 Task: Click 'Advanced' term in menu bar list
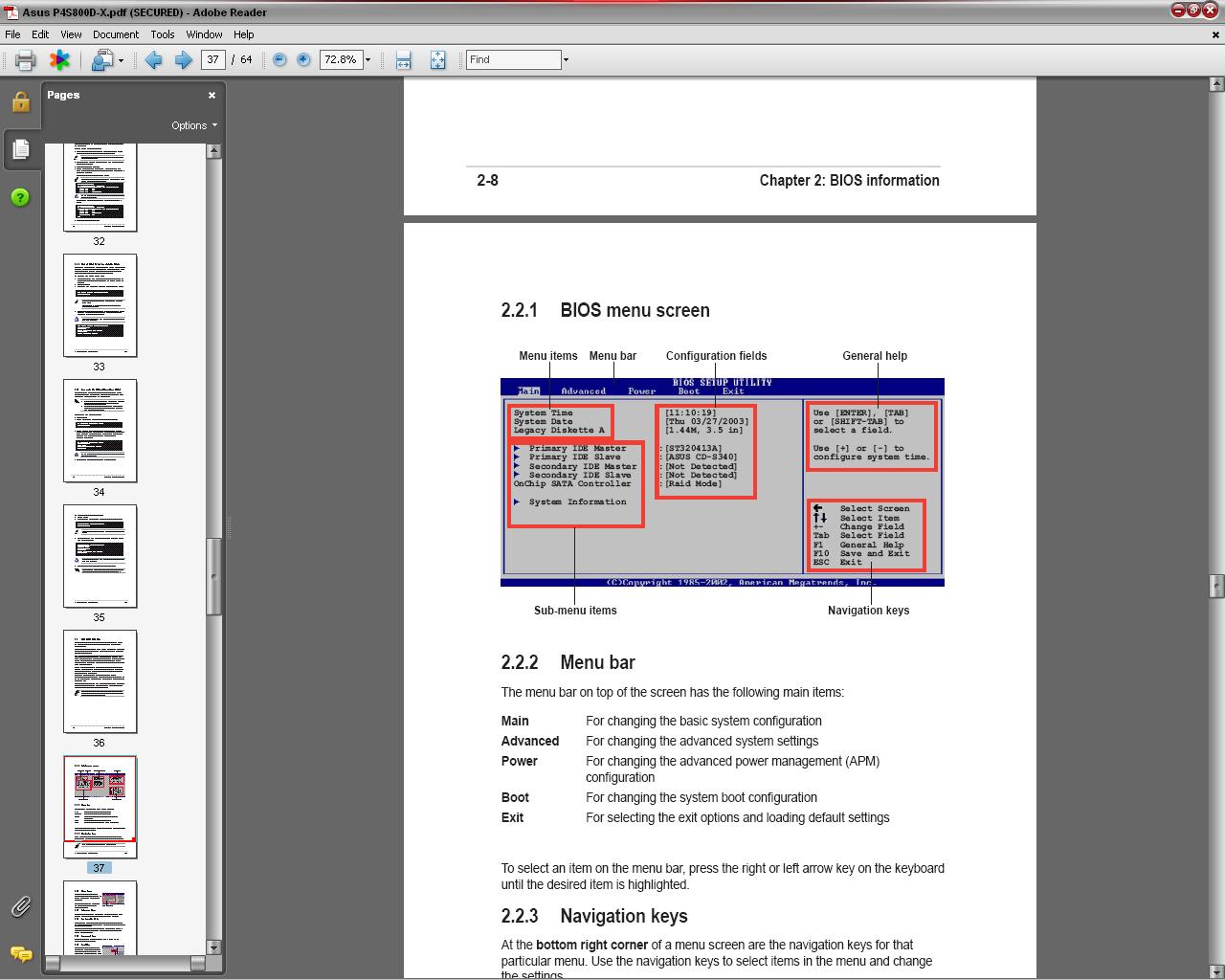coord(530,741)
